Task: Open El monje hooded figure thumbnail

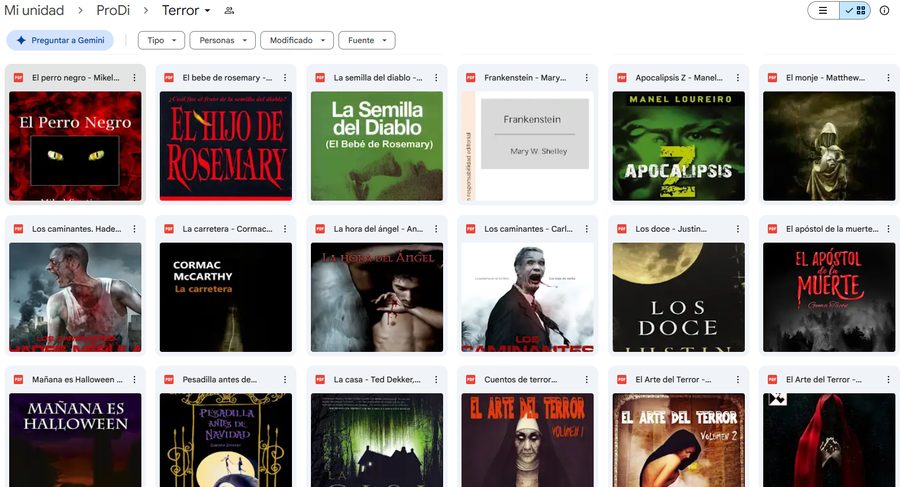Action: pyautogui.click(x=829, y=146)
